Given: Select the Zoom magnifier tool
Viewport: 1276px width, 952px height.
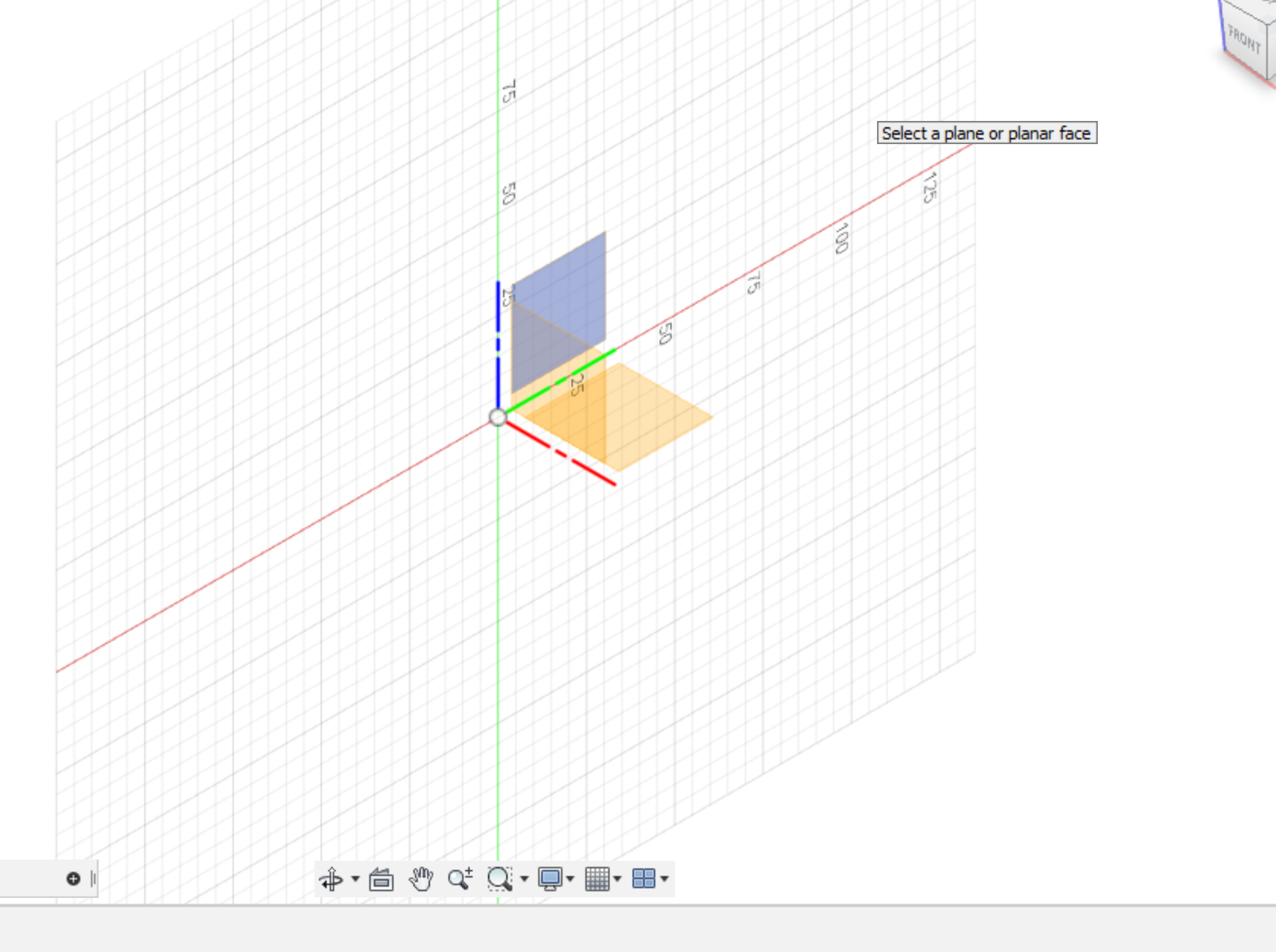Looking at the screenshot, I should pyautogui.click(x=460, y=878).
